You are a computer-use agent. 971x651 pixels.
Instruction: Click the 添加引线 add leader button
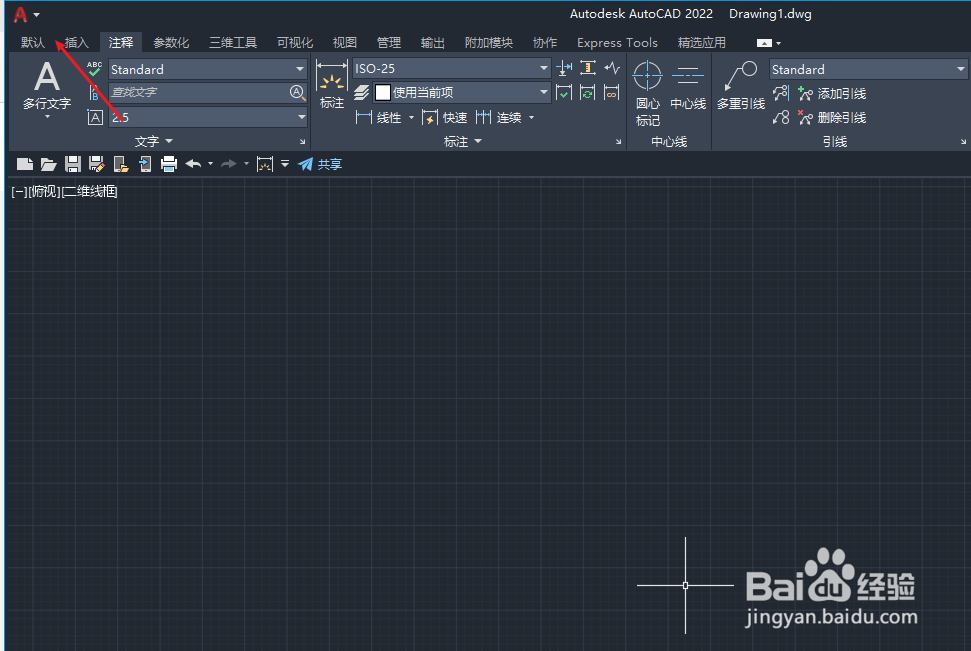pyautogui.click(x=832, y=94)
